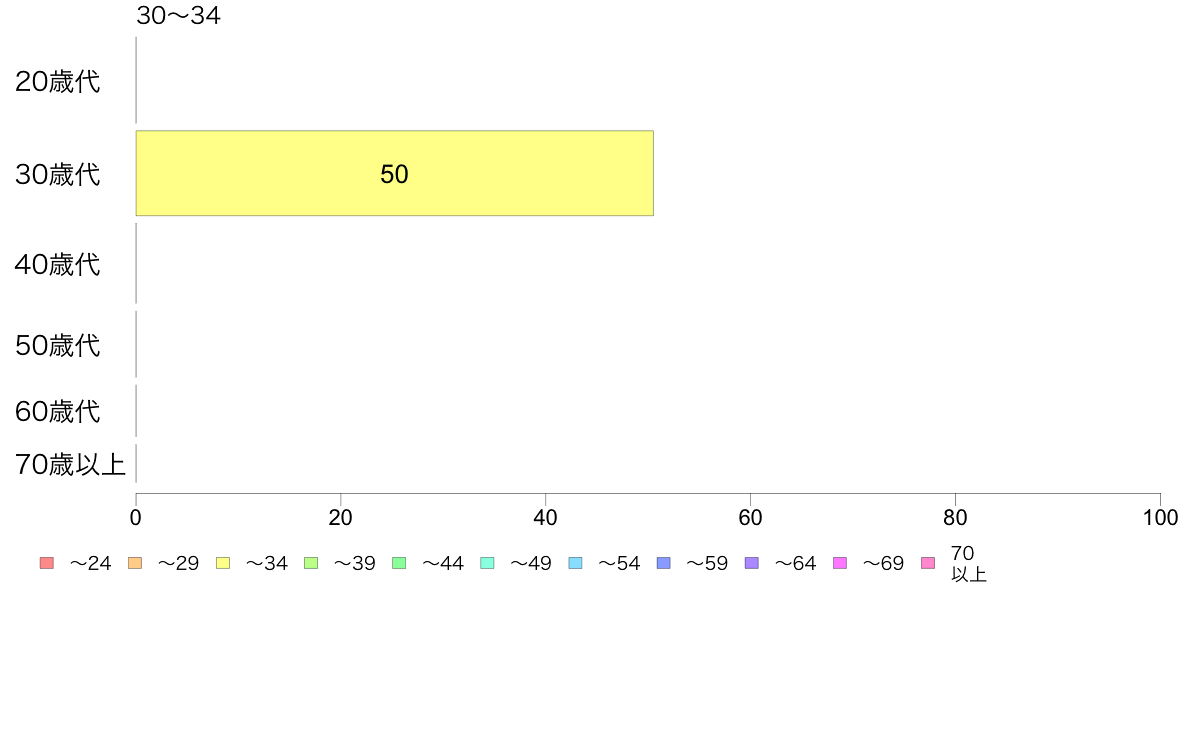Select the 20歳代 axis label
Viewport: 1188px width, 736px height.
coord(58,82)
